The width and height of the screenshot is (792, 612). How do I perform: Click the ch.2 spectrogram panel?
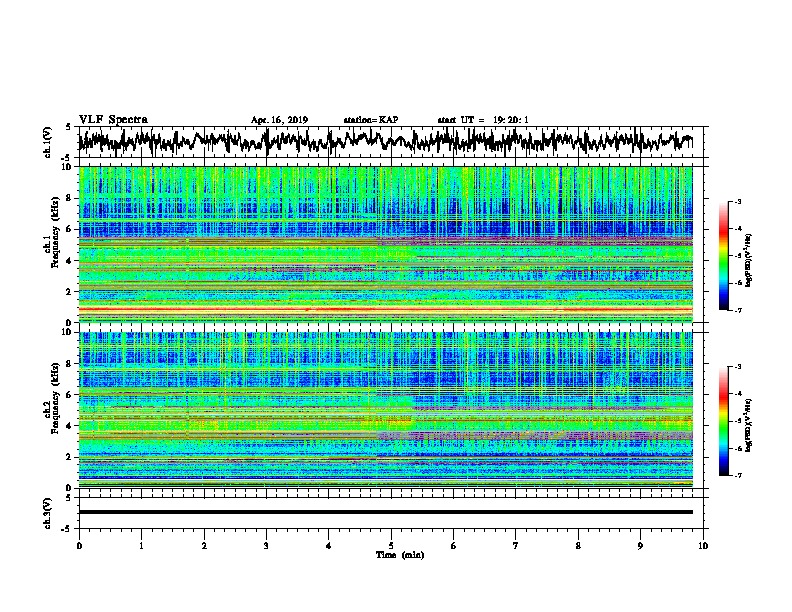click(x=386, y=410)
